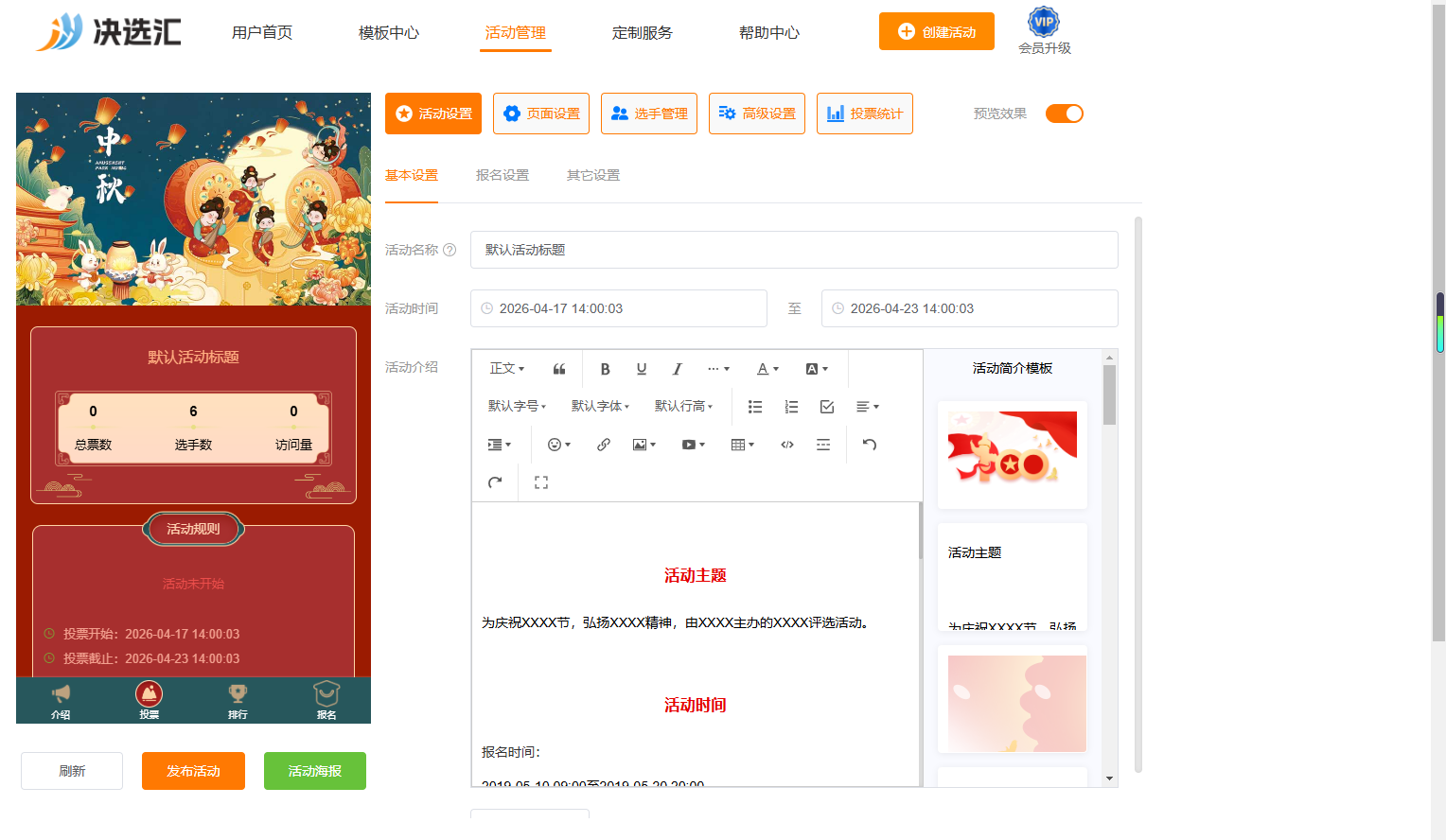Screen dimensions: 1446x840
Task: Select the 活动主题 text intro template
Action: point(1013,577)
